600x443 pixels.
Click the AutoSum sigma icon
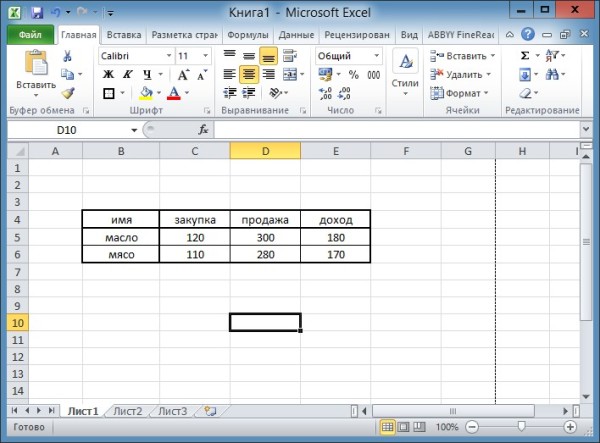tap(525, 56)
